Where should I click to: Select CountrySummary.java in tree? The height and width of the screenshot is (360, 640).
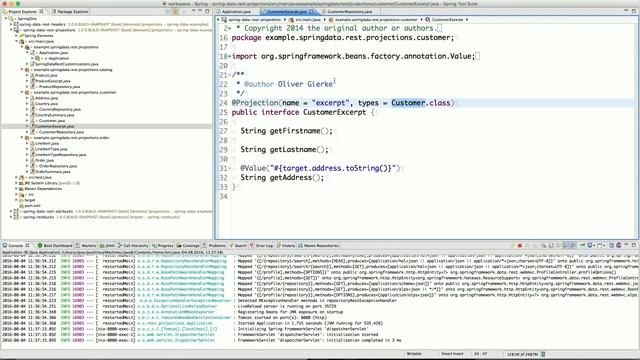point(54,115)
